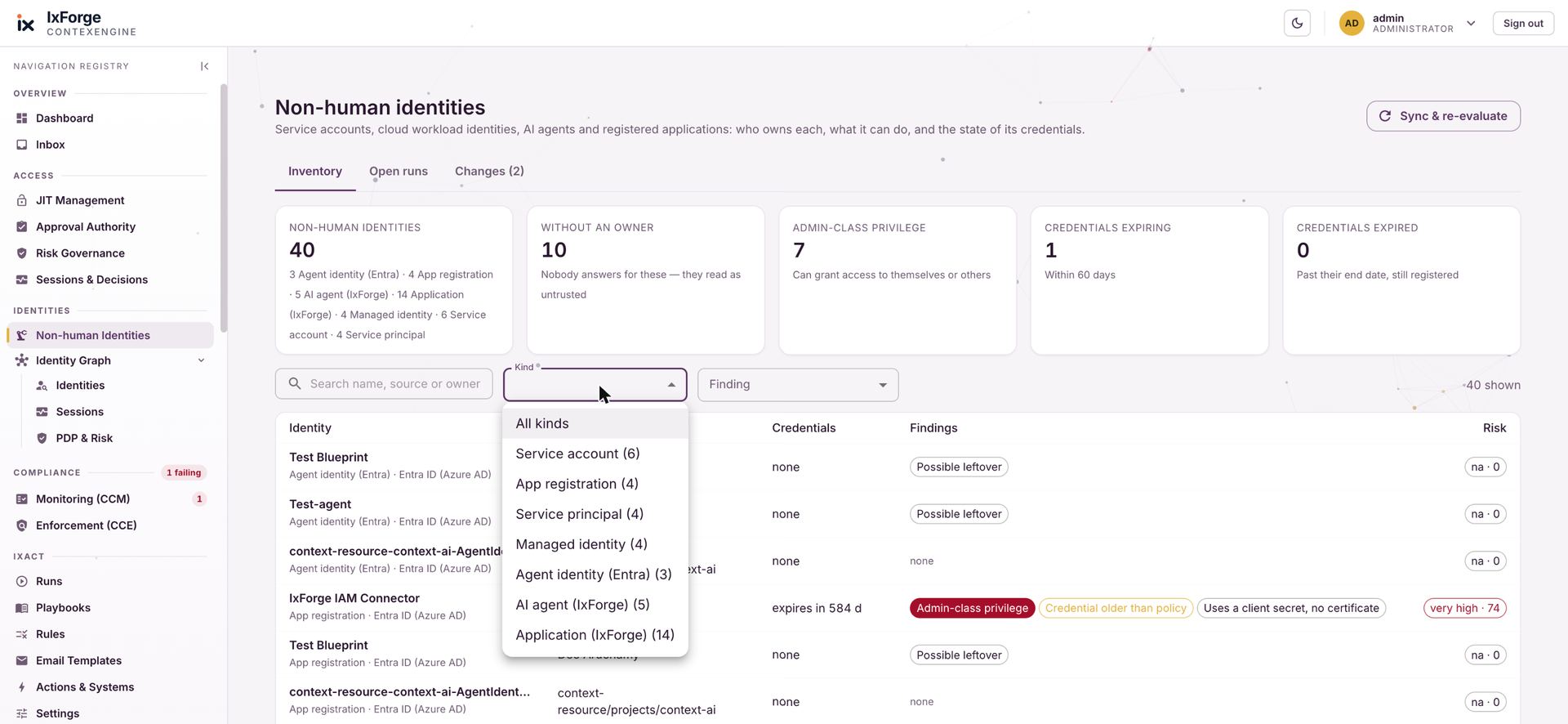Click the Playbooks book icon
This screenshot has height=724, width=1568.
(x=22, y=608)
